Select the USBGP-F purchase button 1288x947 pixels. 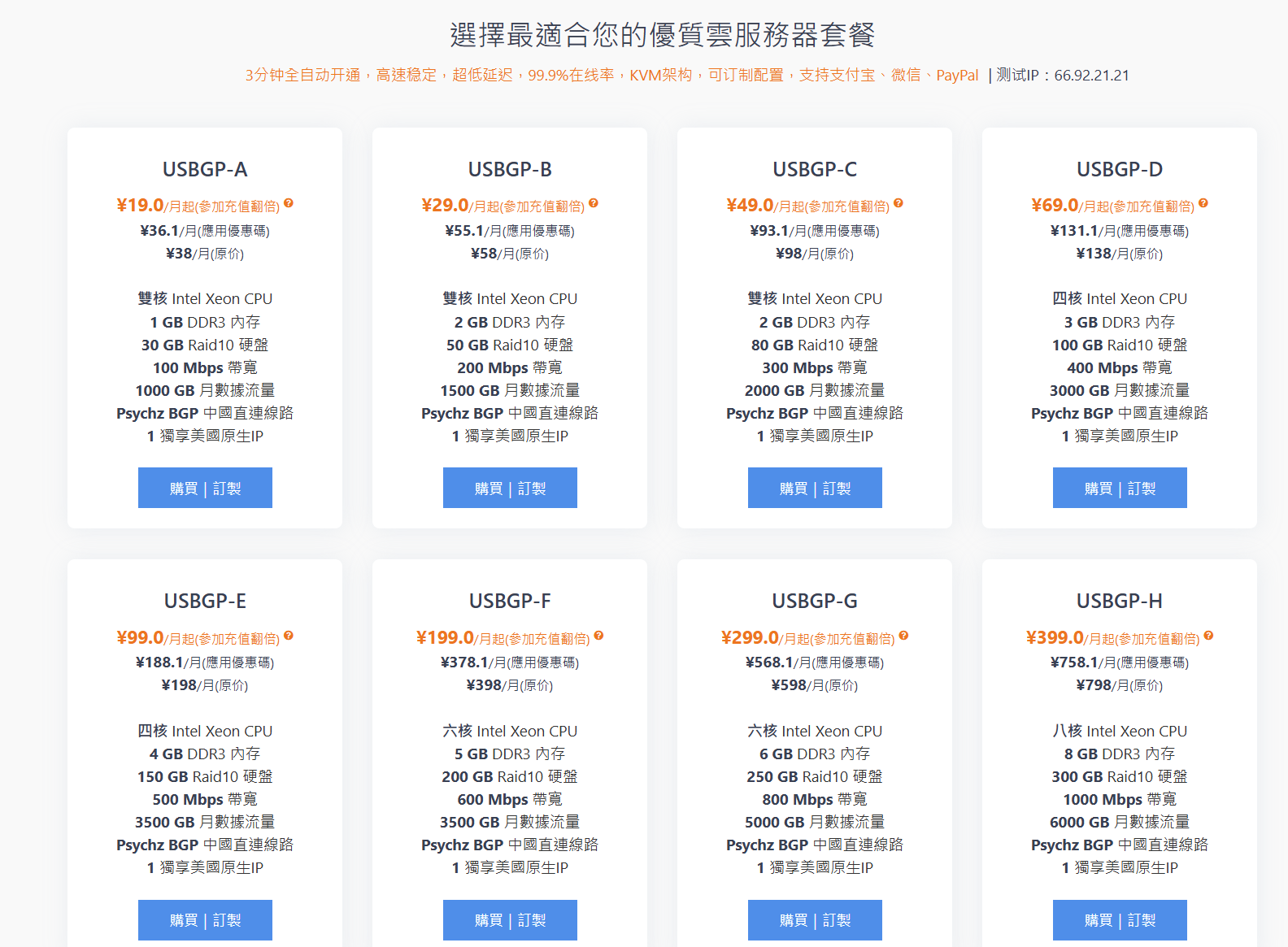click(x=510, y=920)
